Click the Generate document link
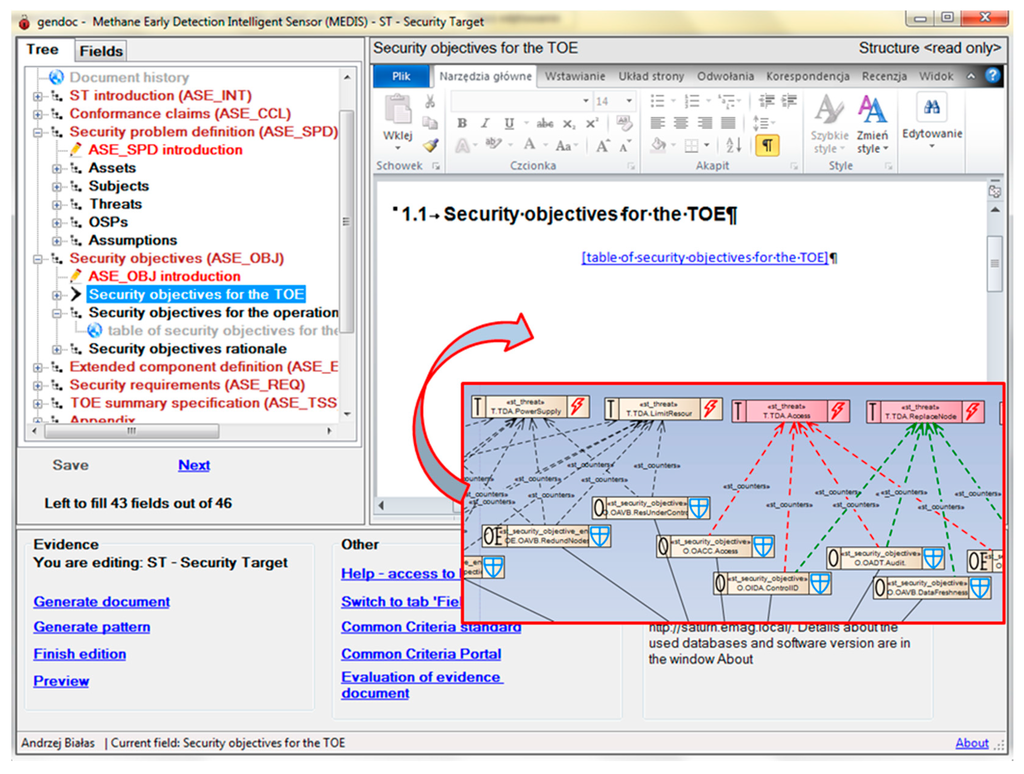The width and height of the screenshot is (1024, 774). (101, 601)
